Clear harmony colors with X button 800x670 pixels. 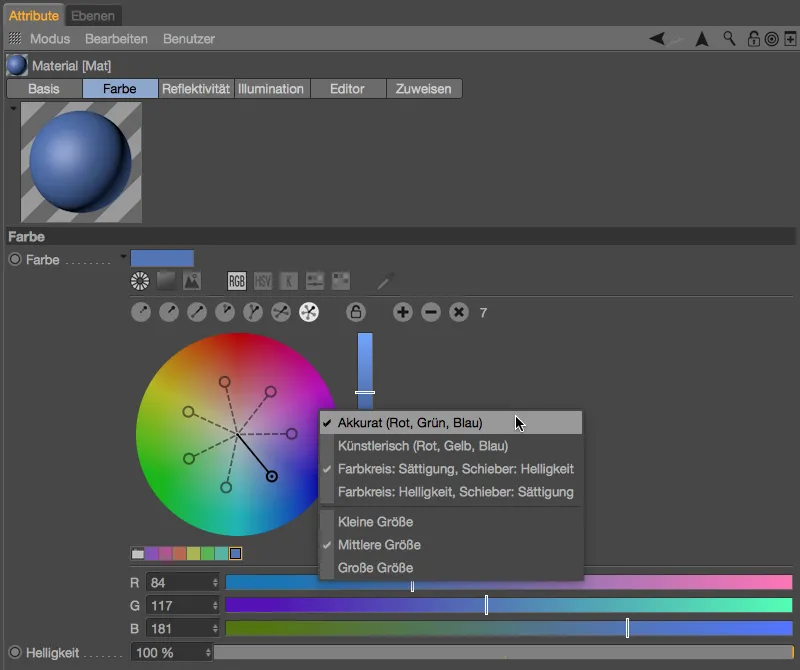click(x=459, y=312)
